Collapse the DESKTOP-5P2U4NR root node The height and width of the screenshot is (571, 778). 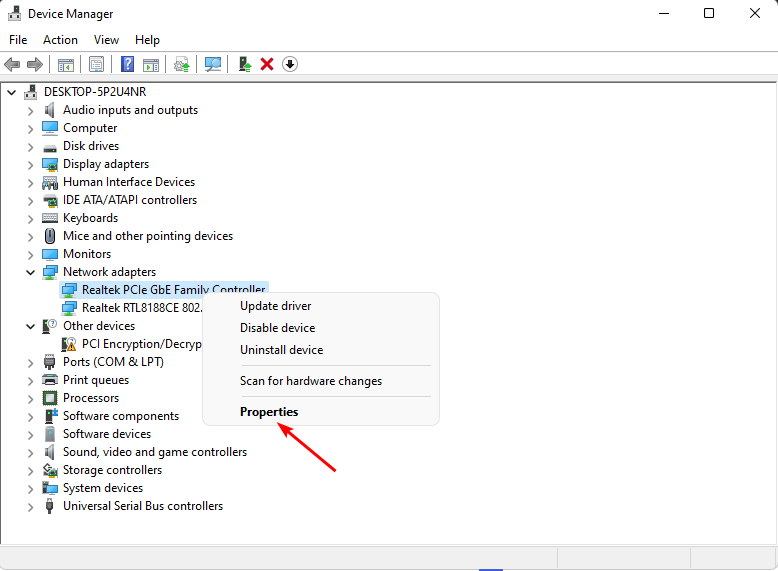click(x=12, y=92)
